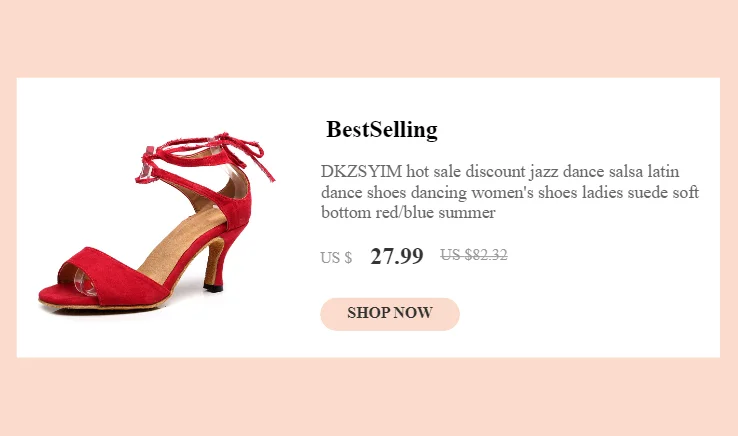Click the SHOP NOW button
The image size is (738, 436).
coord(389,313)
